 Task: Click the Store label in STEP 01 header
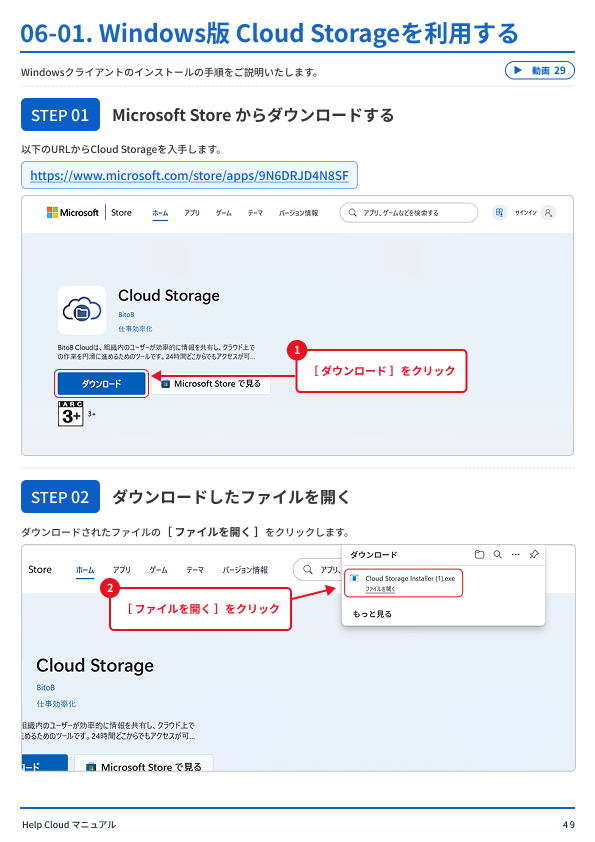tap(121, 213)
